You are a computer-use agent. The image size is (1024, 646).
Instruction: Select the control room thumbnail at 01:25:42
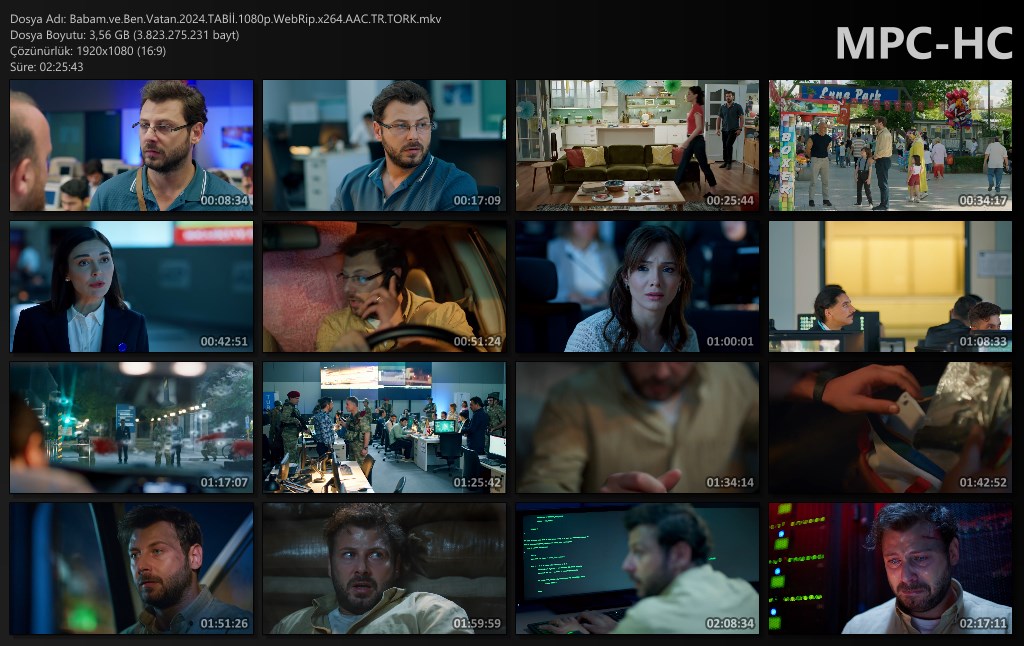coord(384,428)
